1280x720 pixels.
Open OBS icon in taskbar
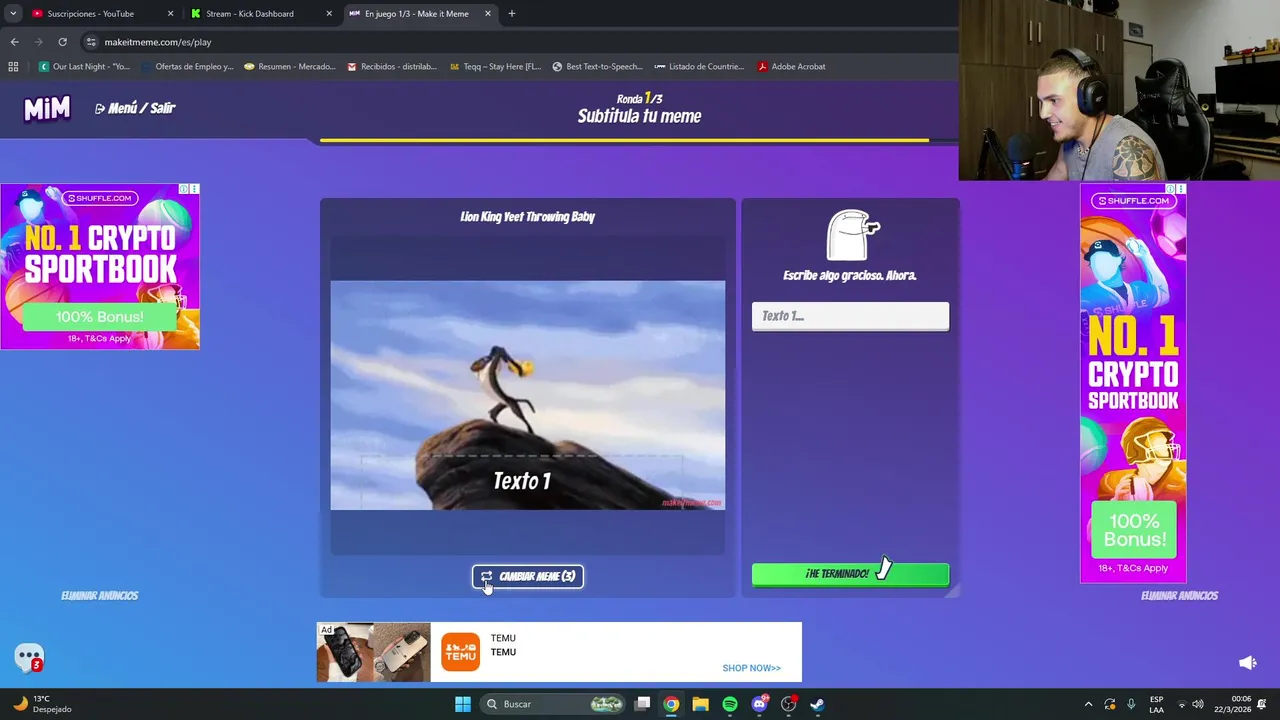(x=788, y=704)
